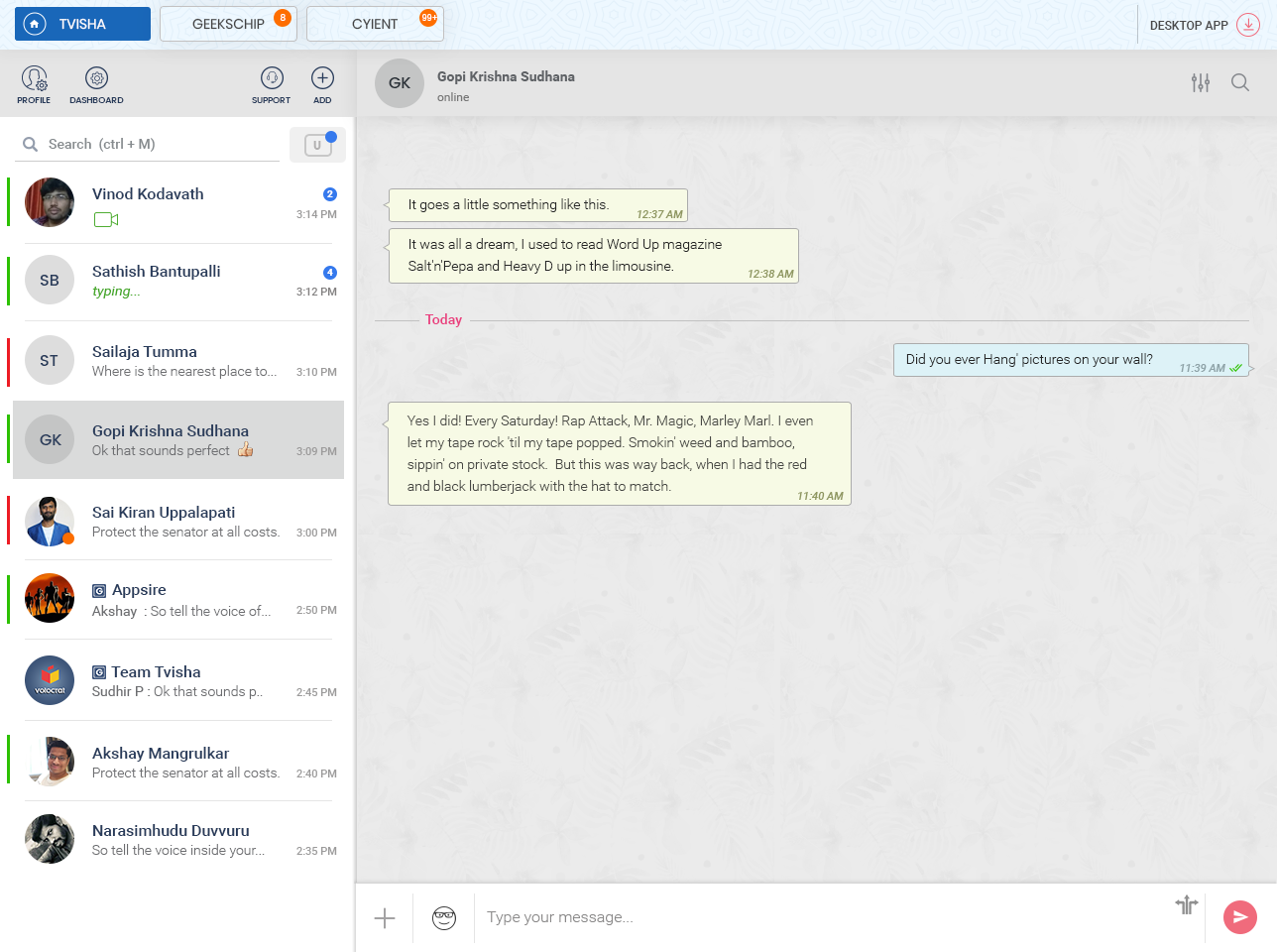This screenshot has width=1277, height=952.
Task: Click the group icon beside Team Tvisha
Action: 99,672
